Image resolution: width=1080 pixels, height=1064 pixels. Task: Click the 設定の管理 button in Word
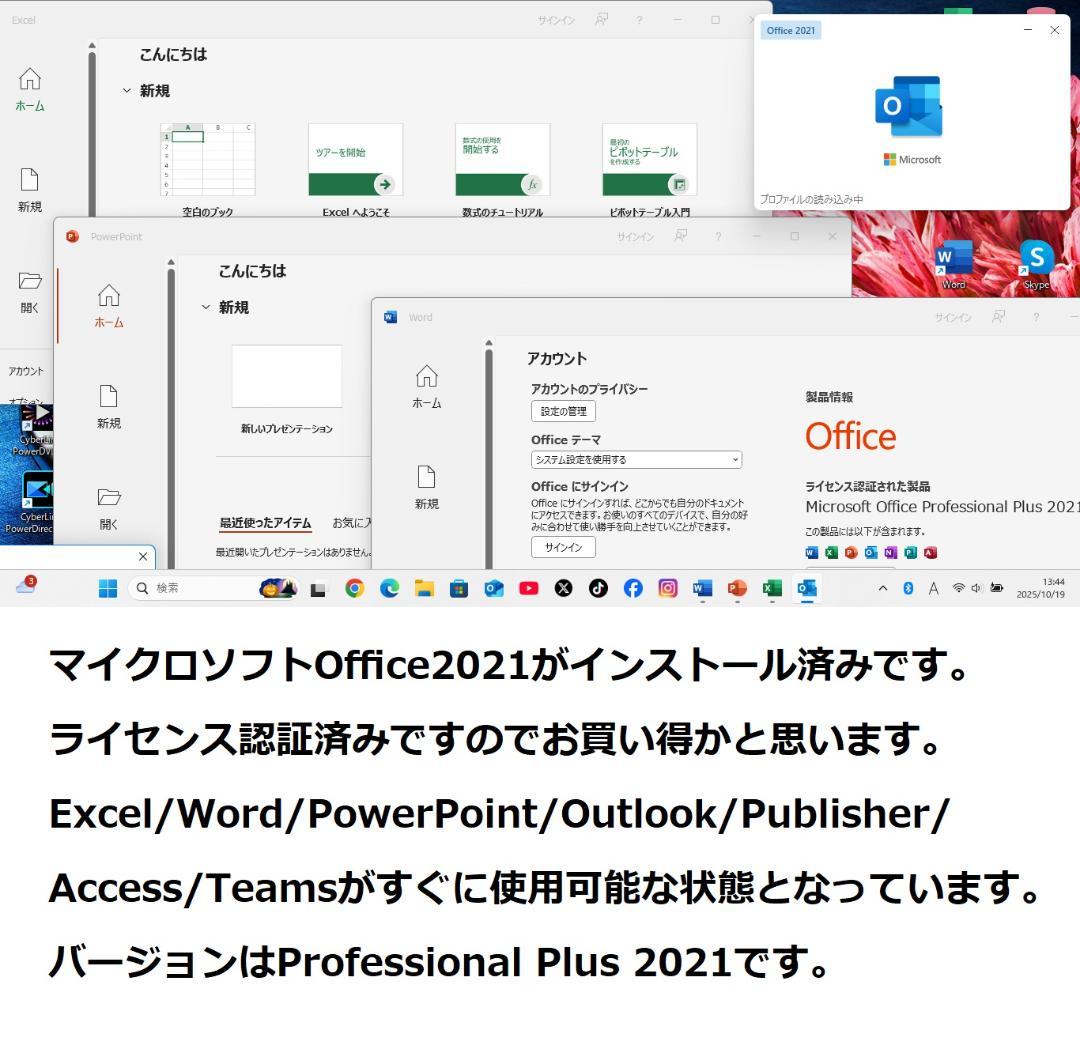coord(563,411)
